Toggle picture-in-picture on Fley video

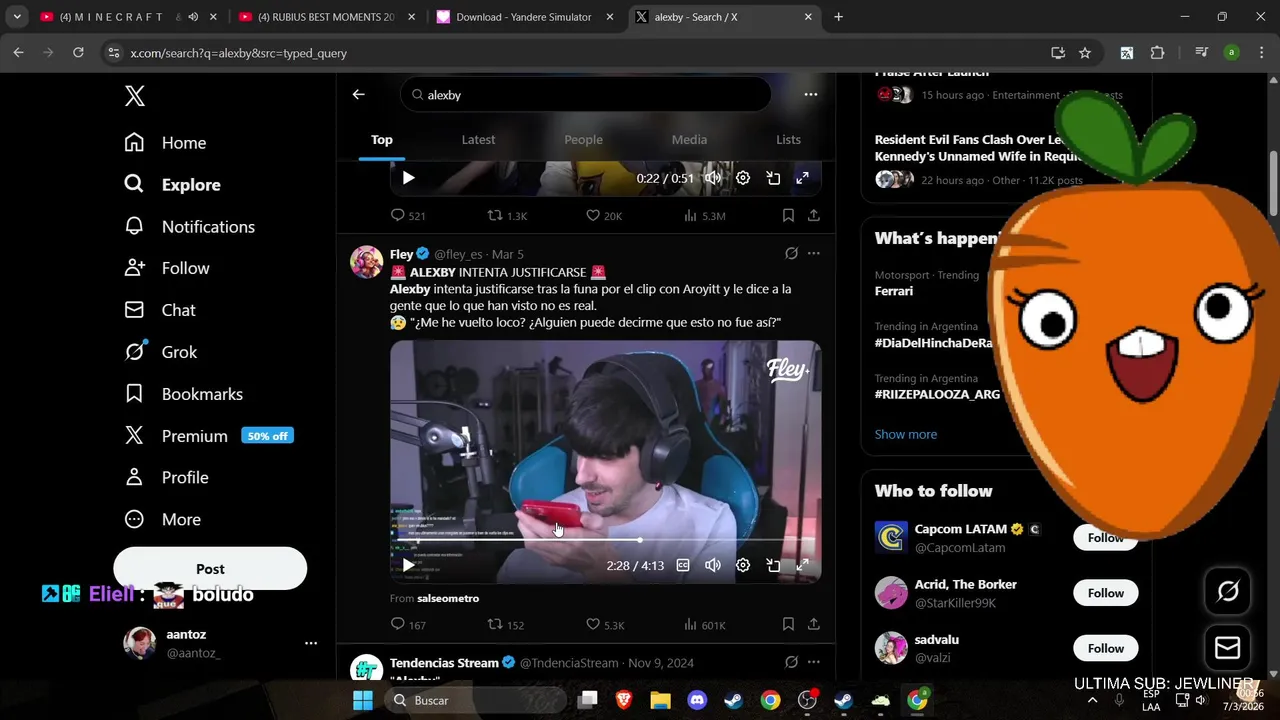(x=773, y=565)
